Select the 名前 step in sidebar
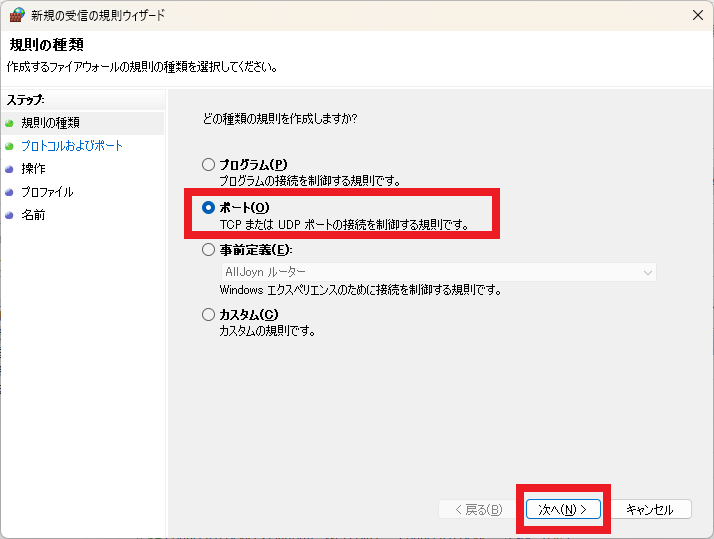Viewport: 714px width, 539px height. tap(33, 215)
